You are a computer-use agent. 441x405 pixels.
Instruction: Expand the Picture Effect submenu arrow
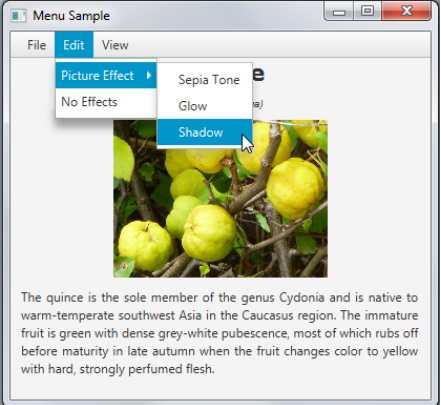149,76
